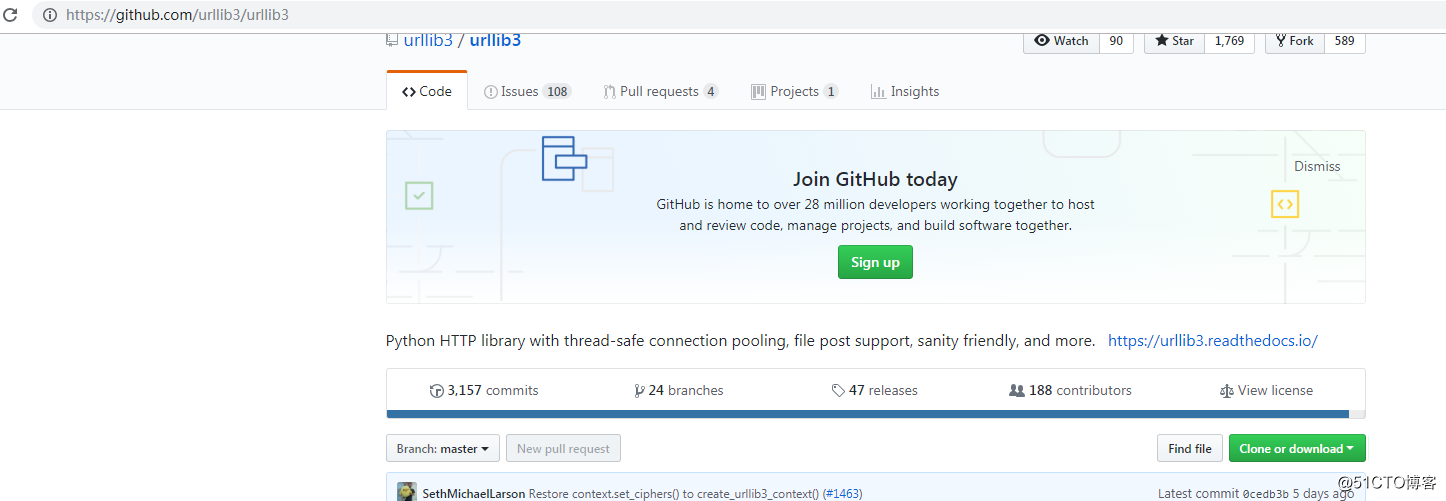Click the Find file button
1446x501 pixels.
(x=1189, y=448)
